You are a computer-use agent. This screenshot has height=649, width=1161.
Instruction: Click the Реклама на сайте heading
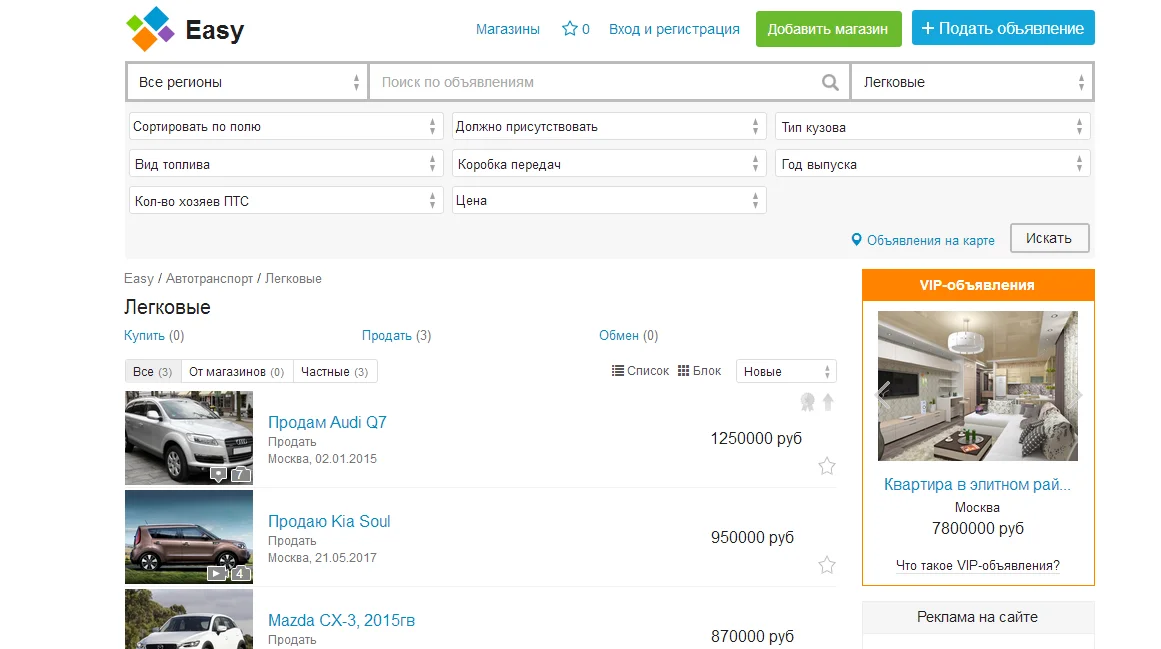pyautogui.click(x=977, y=617)
